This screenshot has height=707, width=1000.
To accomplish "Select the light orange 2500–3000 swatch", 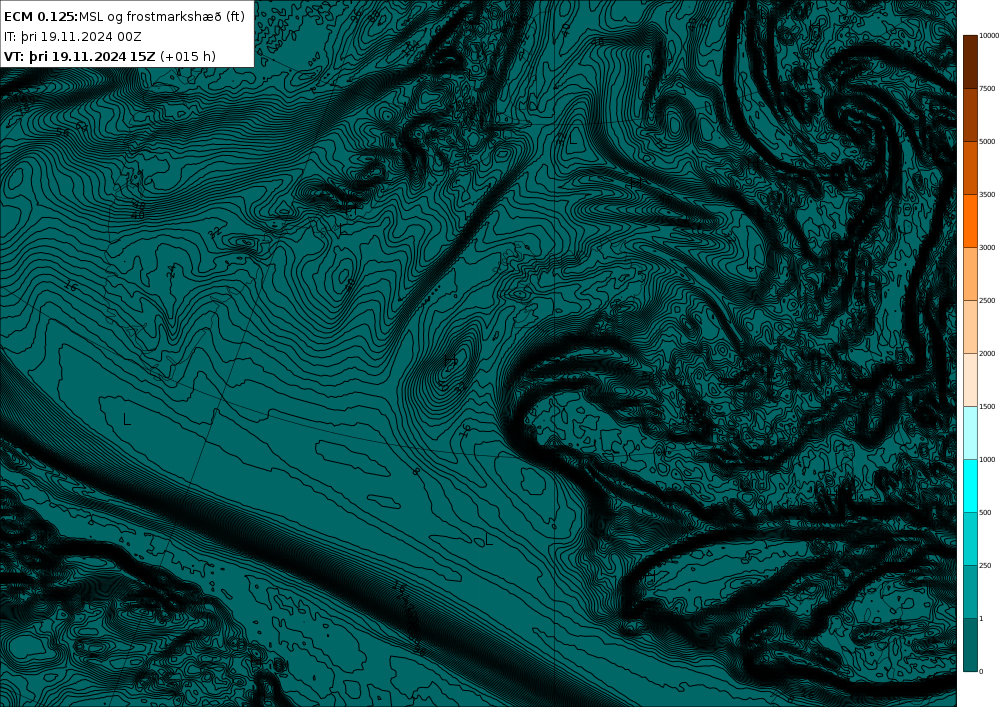I will [970, 273].
